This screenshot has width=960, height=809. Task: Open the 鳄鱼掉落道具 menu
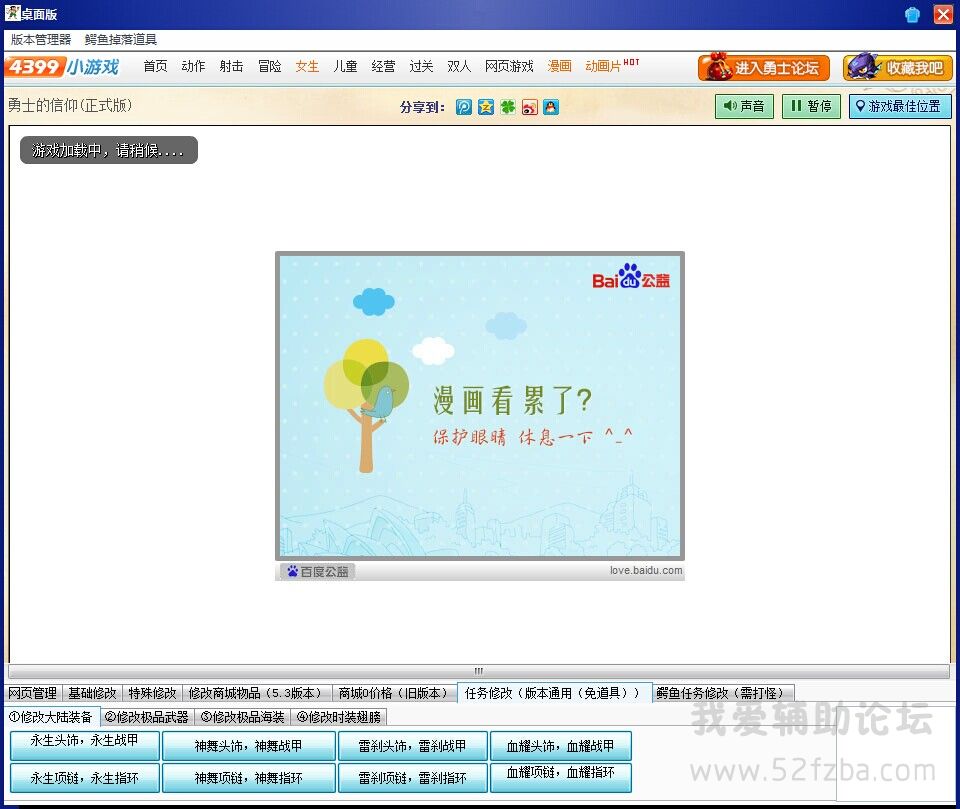click(x=121, y=40)
